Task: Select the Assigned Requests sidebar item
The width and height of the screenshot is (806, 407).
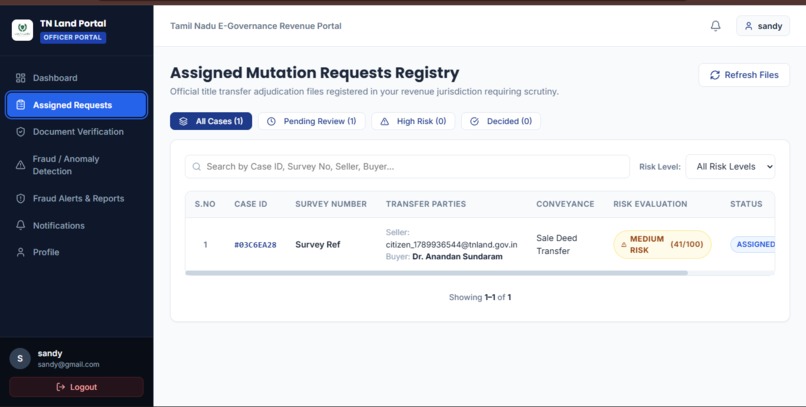Action: 77,105
